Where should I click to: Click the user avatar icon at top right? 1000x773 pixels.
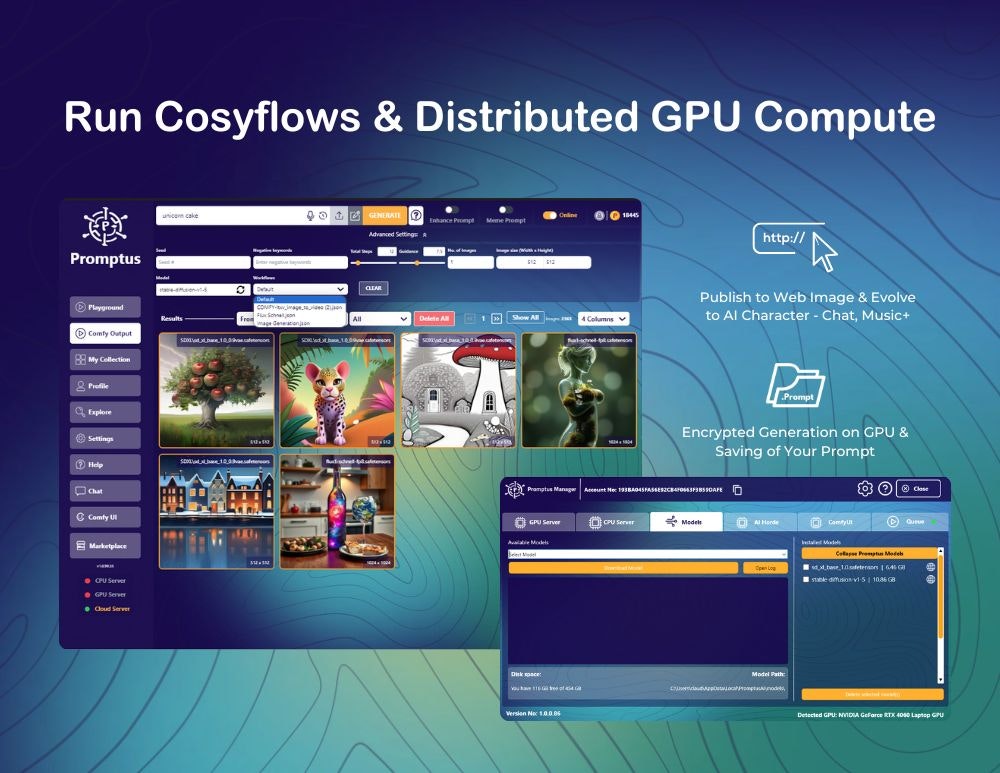tap(599, 216)
